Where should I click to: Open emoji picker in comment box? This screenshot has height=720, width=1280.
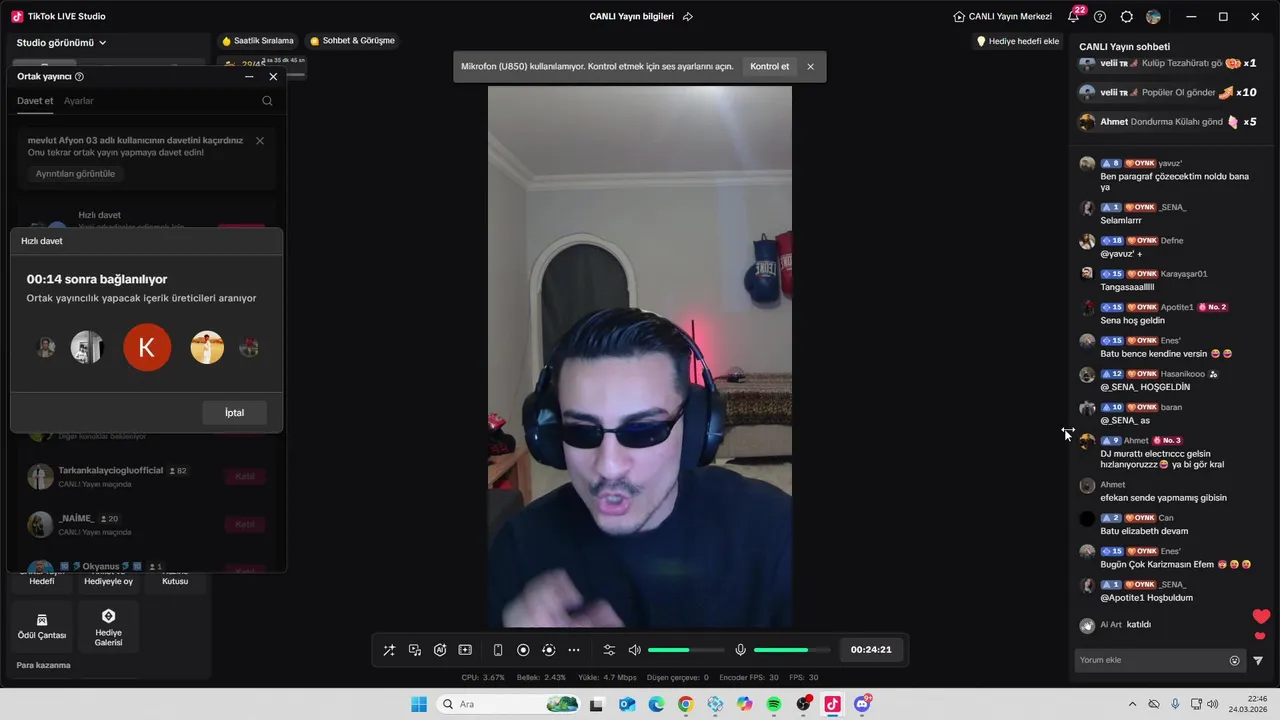click(x=1234, y=660)
